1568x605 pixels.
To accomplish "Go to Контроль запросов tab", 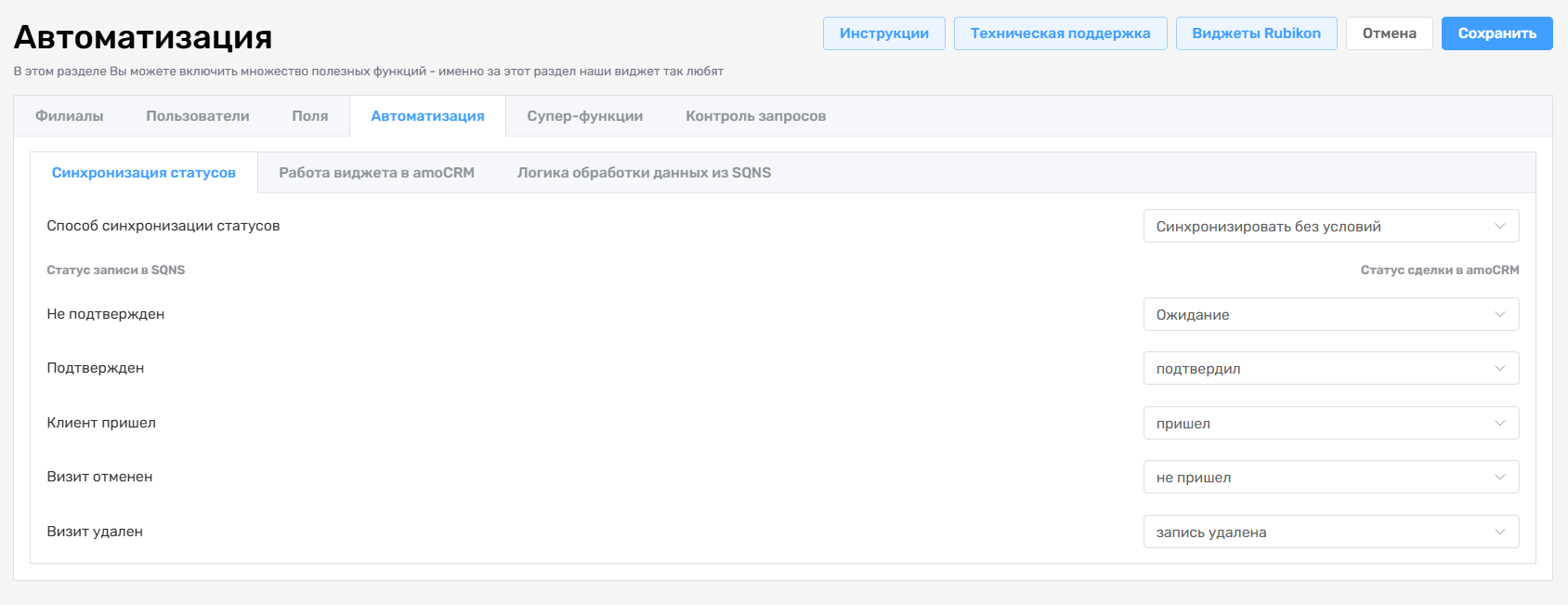I will (x=756, y=116).
